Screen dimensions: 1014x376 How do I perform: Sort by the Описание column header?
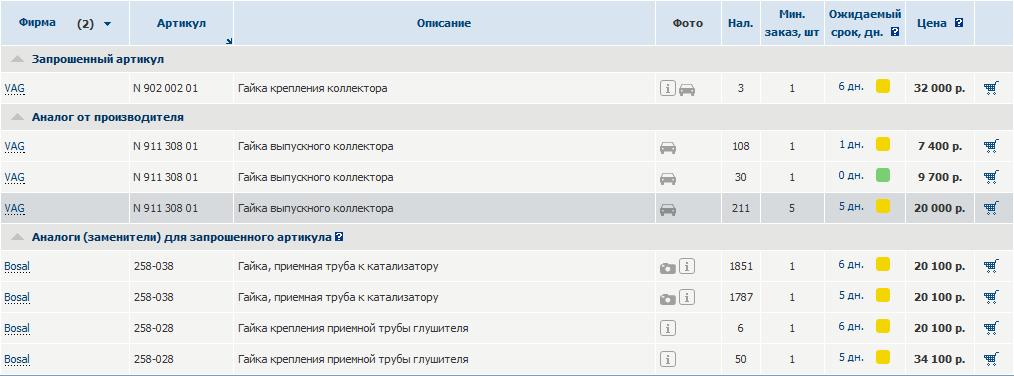pyautogui.click(x=444, y=23)
